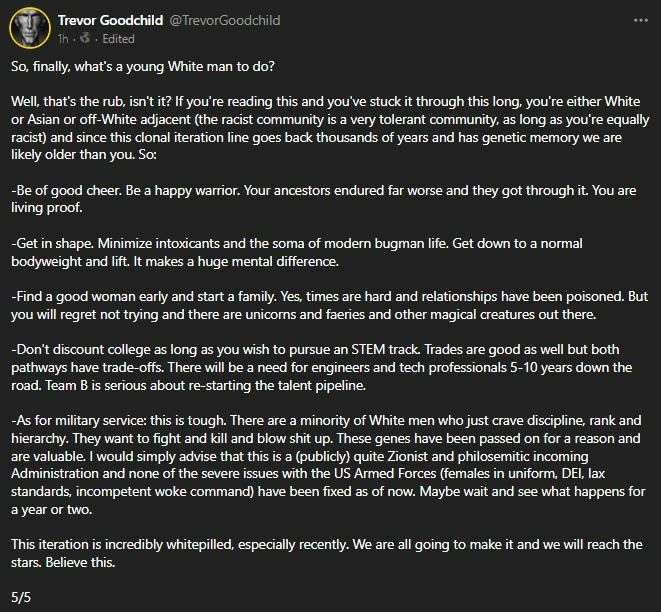Image resolution: width=661 pixels, height=612 pixels.
Task: View edit history via Edited label
Action: 118,39
